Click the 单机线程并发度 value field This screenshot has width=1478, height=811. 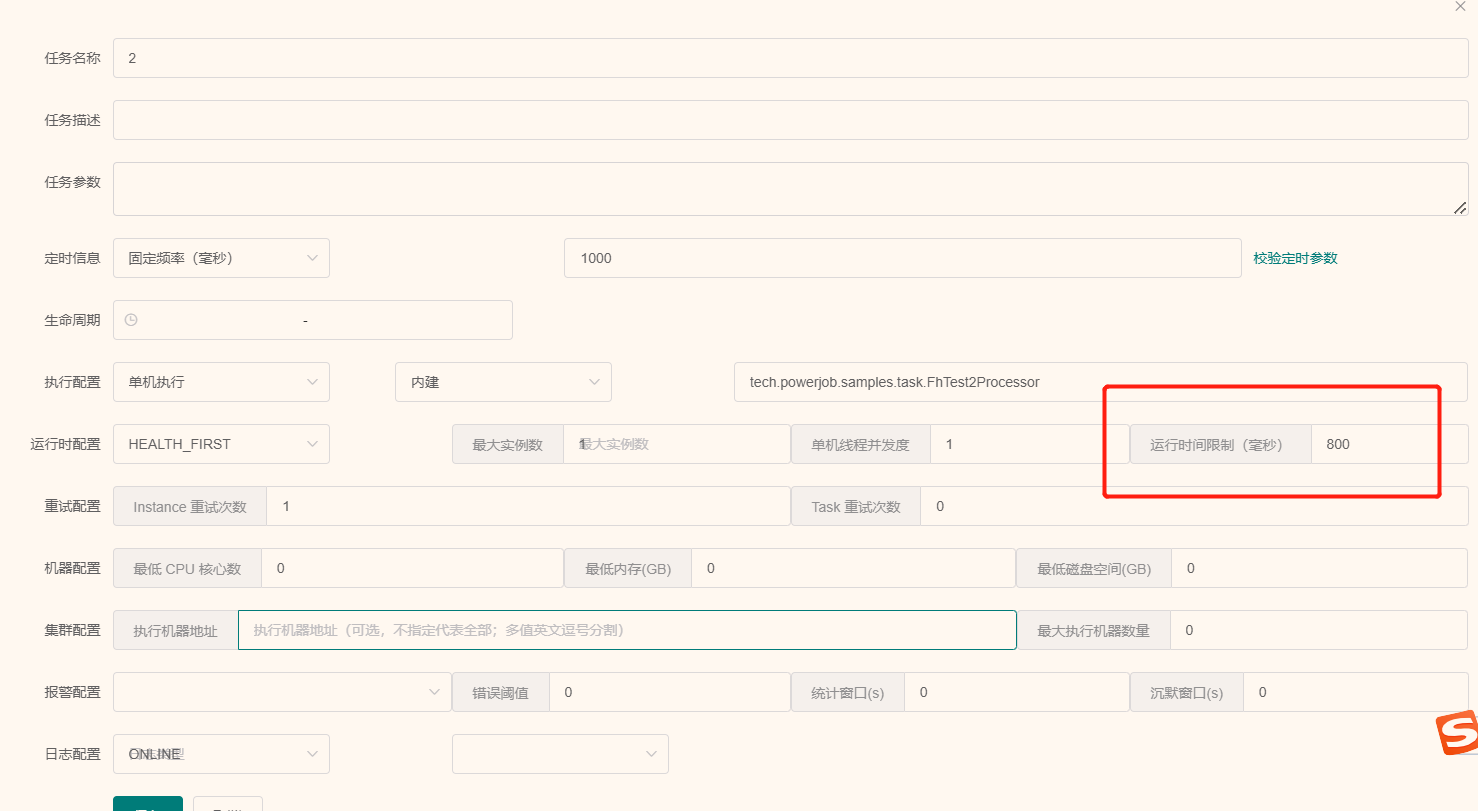coord(1030,444)
